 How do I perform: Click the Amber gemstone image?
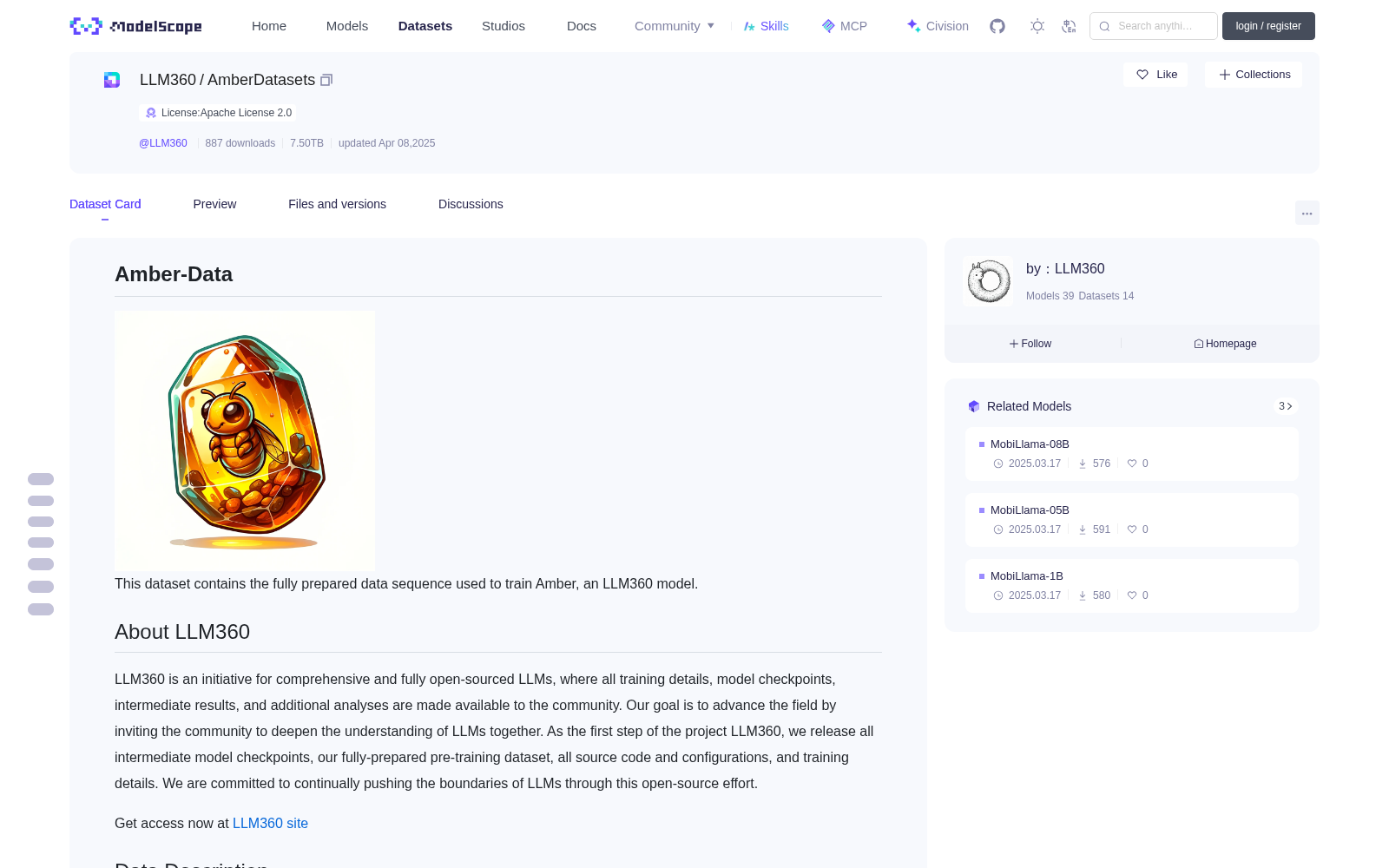tap(245, 441)
